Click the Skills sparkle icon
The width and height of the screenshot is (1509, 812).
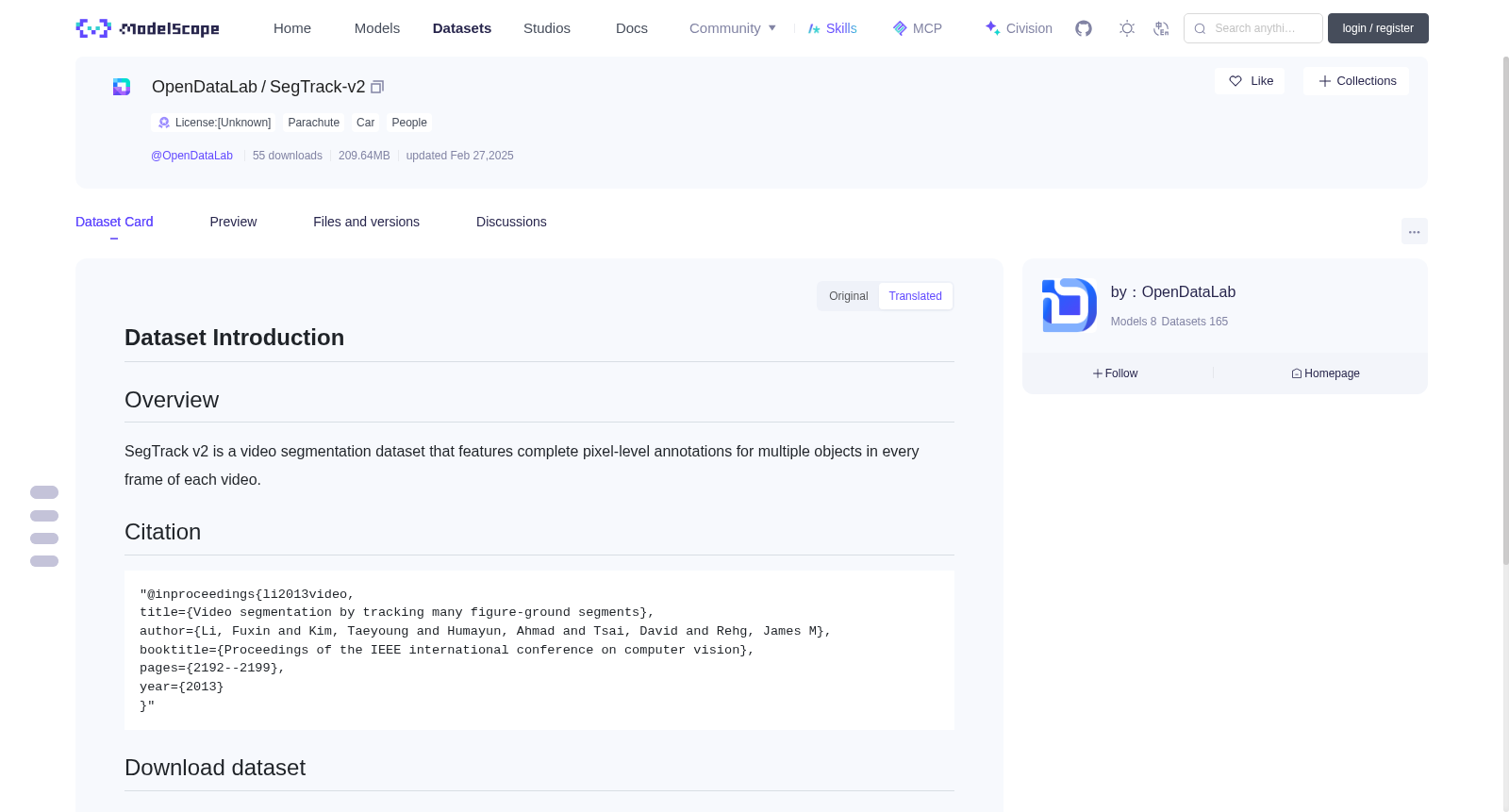[x=814, y=28]
